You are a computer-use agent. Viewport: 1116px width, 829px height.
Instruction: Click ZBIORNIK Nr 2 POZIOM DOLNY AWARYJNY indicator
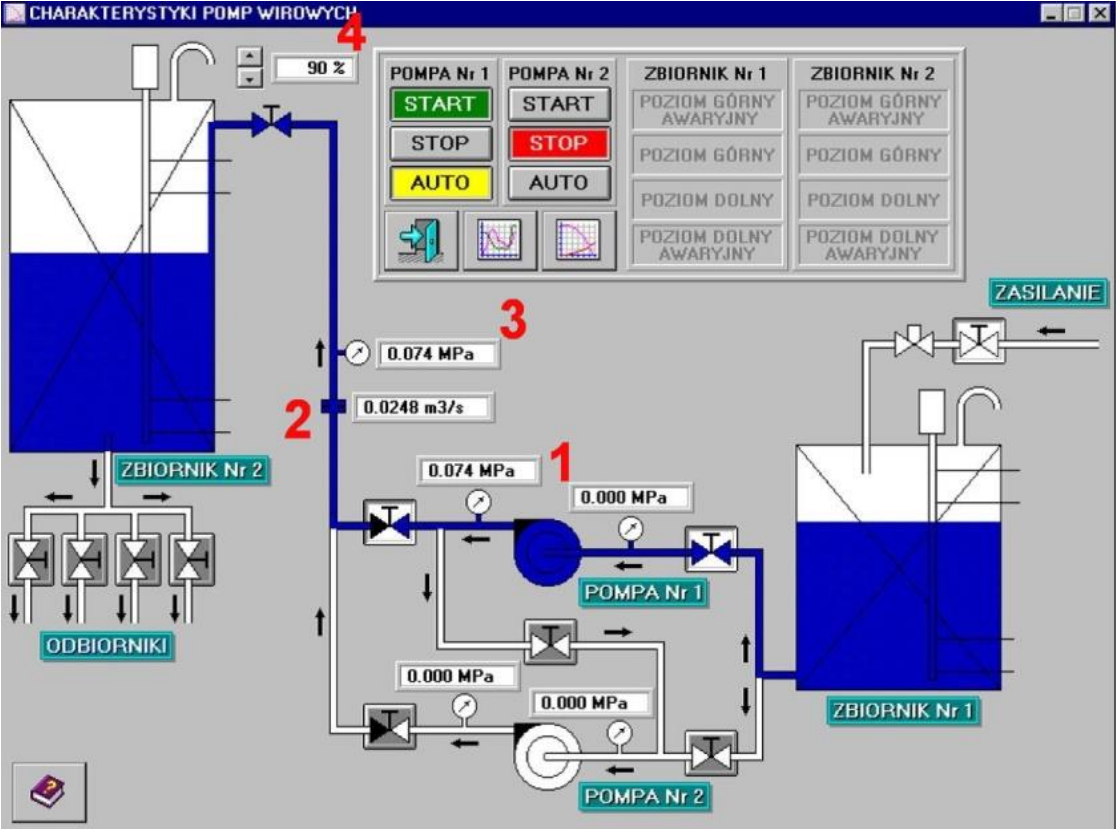(x=873, y=245)
